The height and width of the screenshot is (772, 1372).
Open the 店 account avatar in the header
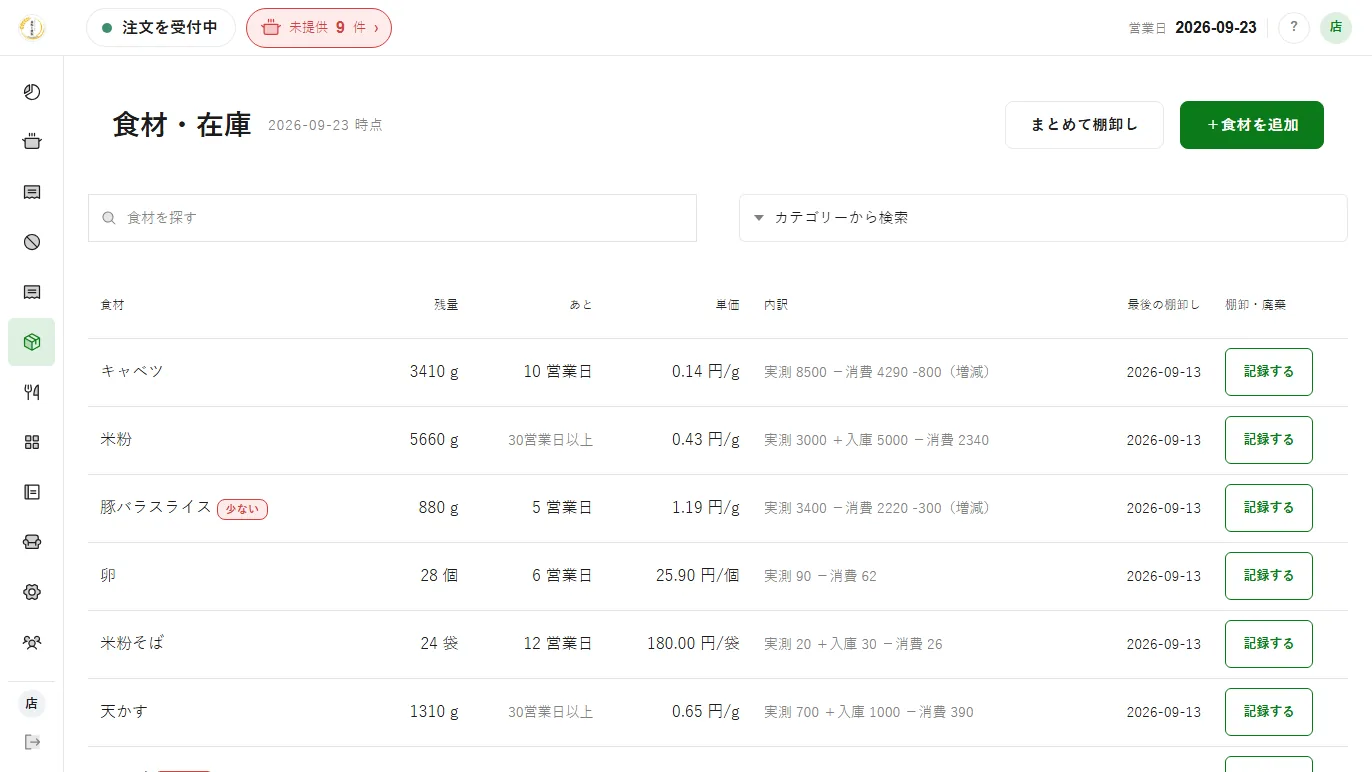tap(1336, 28)
